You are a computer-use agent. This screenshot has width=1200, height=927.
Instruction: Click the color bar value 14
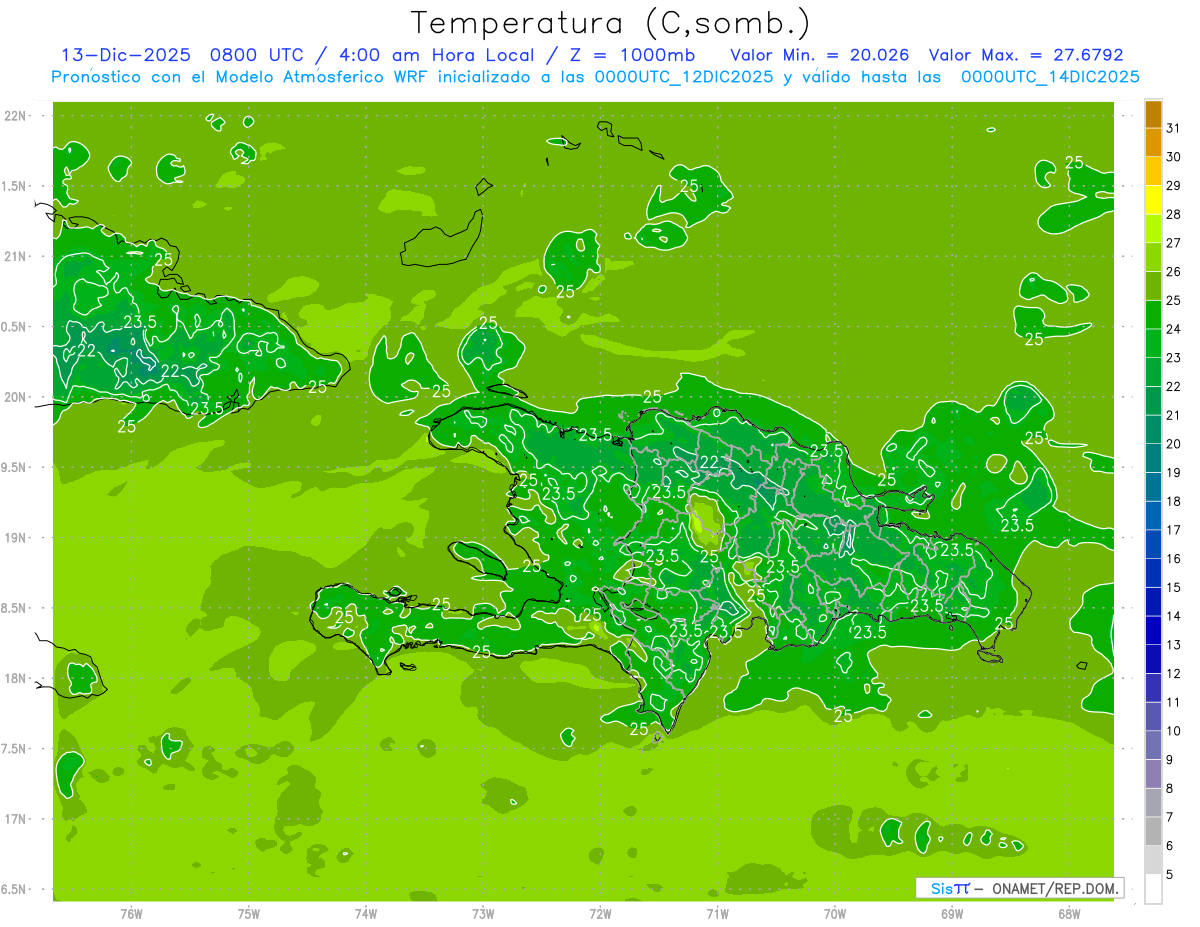(1173, 616)
